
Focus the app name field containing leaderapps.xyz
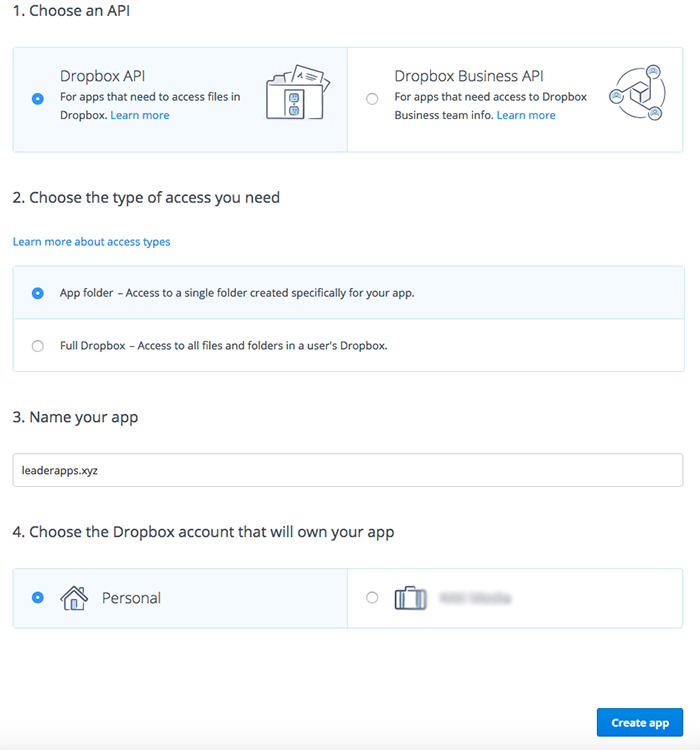tap(348, 470)
